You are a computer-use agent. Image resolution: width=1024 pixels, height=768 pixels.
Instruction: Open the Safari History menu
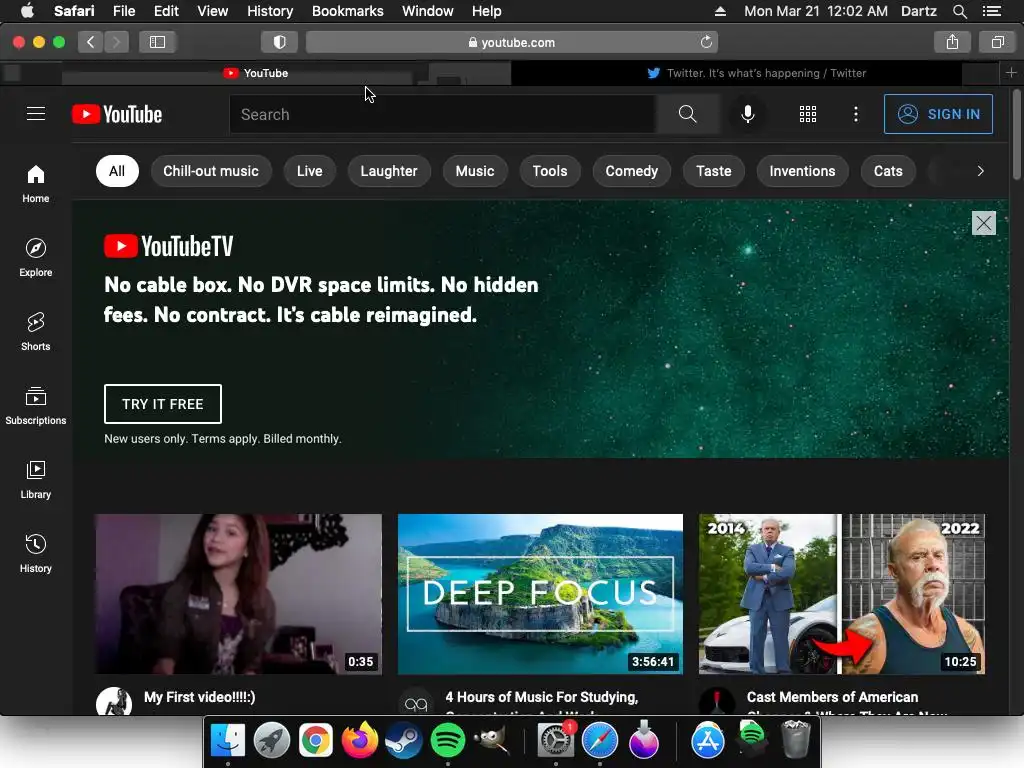pyautogui.click(x=270, y=11)
